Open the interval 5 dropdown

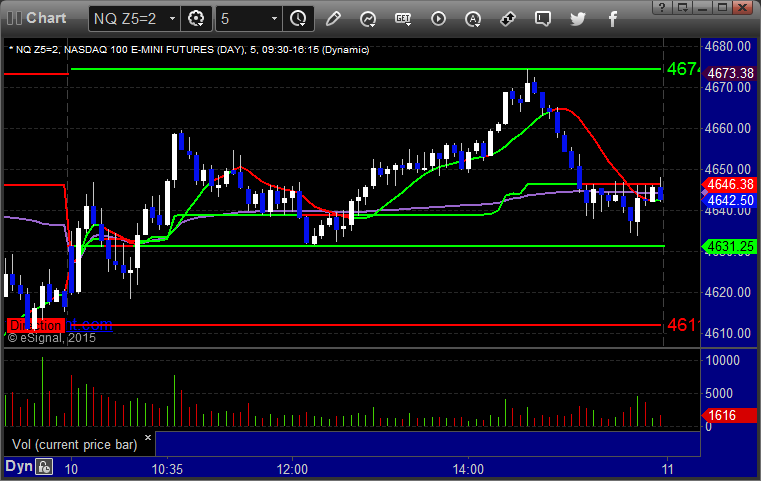[x=274, y=19]
